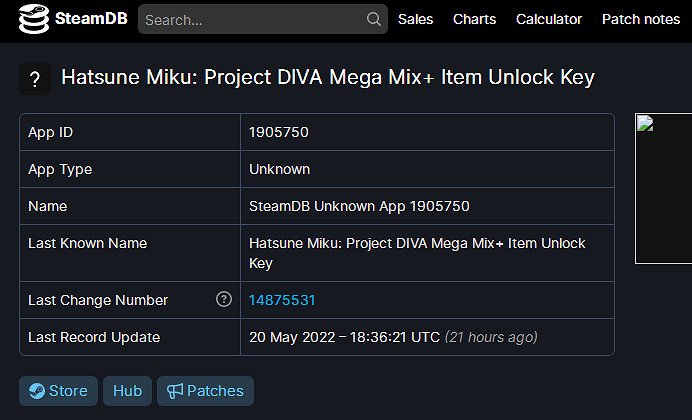Open change number 14875531 link
The image size is (692, 420).
[282, 300]
